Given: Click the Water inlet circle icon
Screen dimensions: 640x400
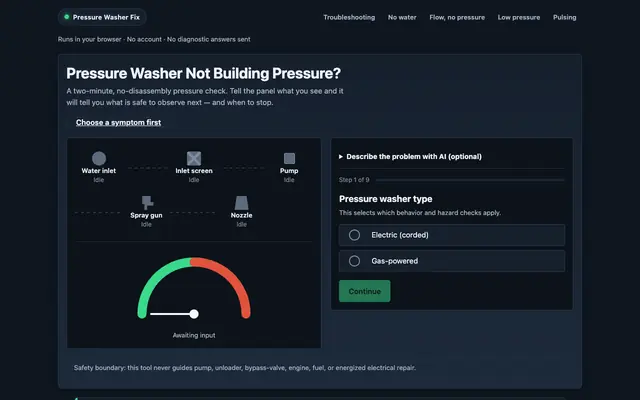Looking at the screenshot, I should point(99,158).
